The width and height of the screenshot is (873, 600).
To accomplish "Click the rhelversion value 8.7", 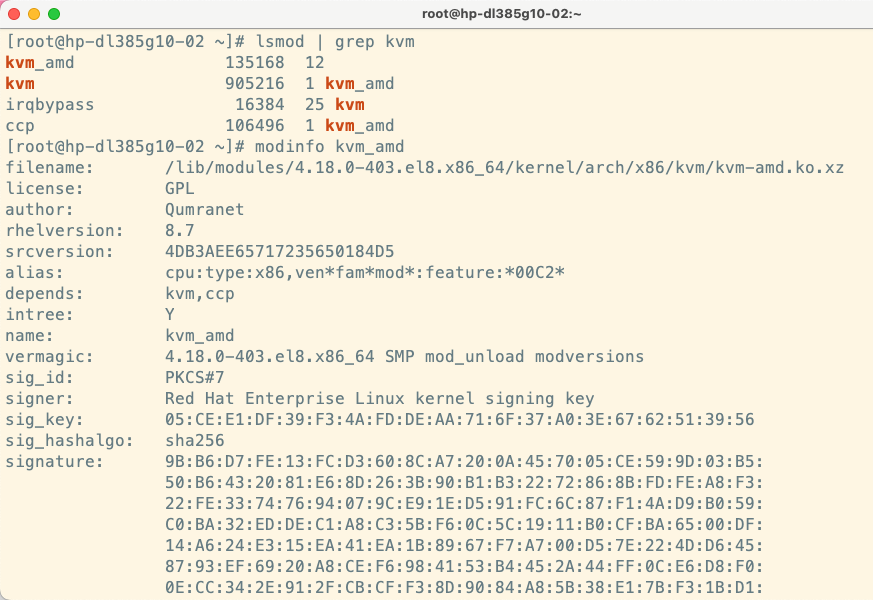I will pos(180,231).
